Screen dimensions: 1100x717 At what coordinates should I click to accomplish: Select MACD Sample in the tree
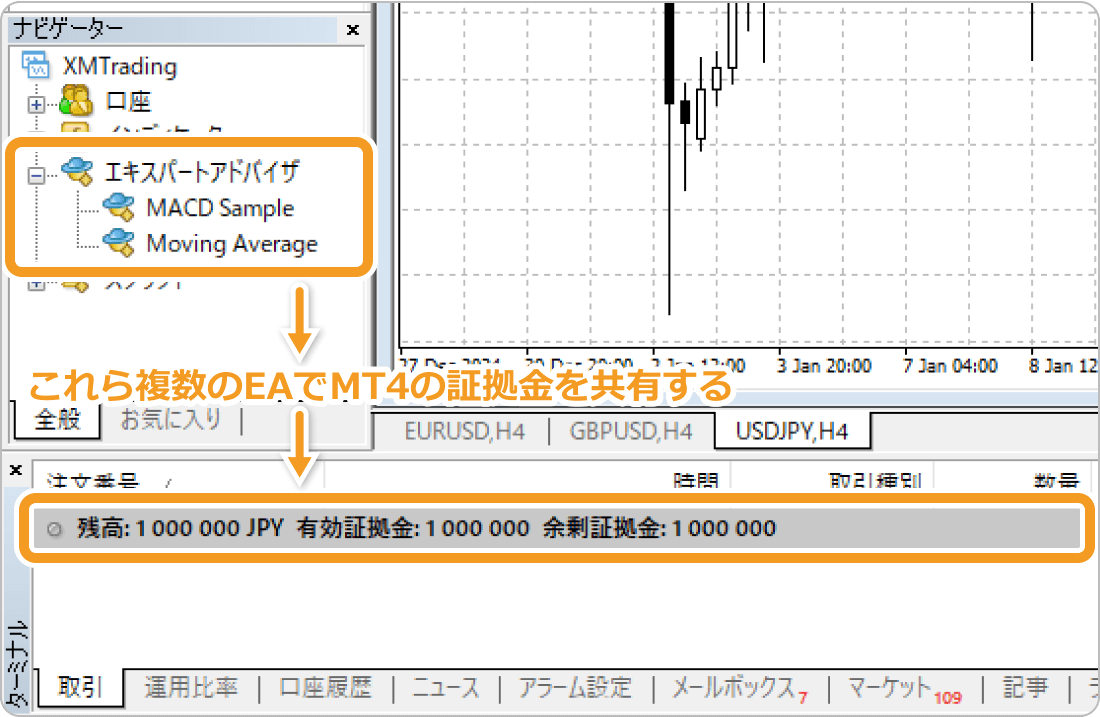click(x=220, y=208)
